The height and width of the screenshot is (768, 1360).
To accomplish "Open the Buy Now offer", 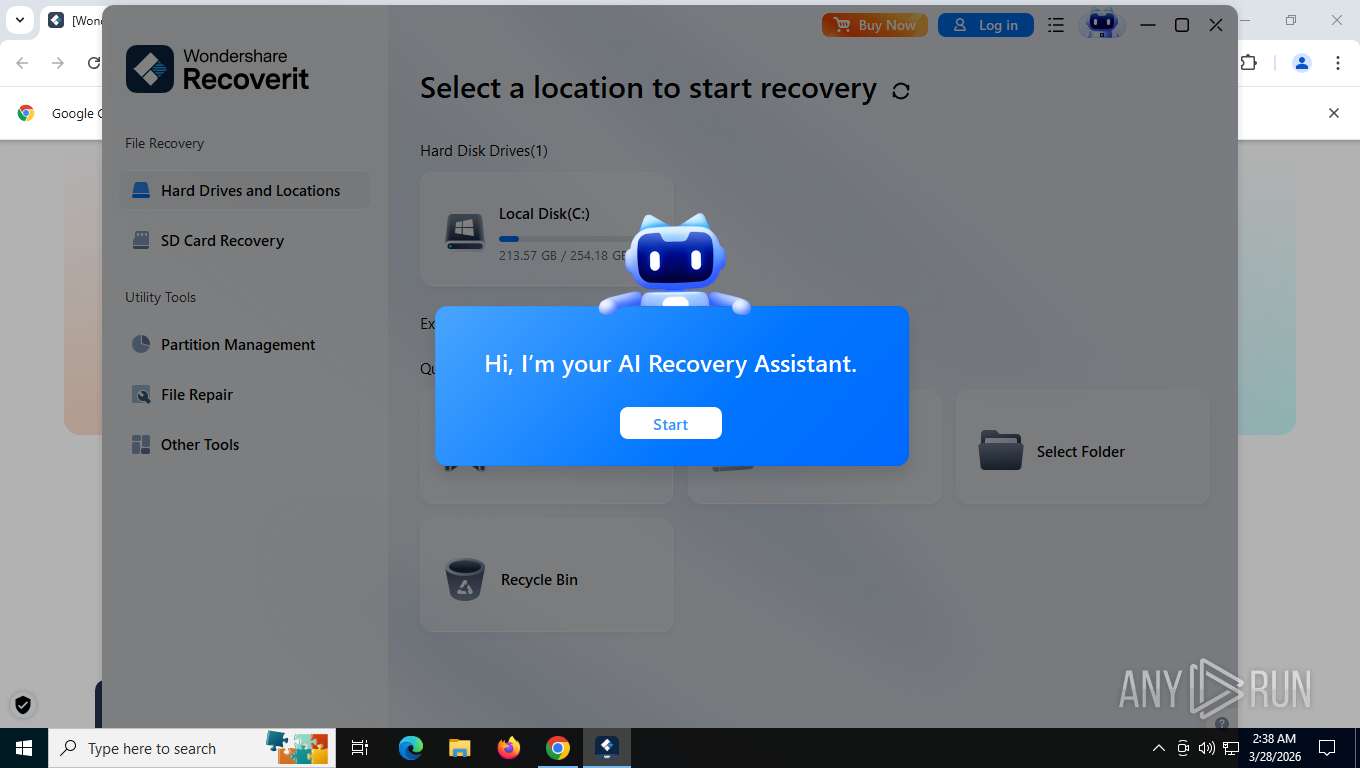I will point(875,25).
